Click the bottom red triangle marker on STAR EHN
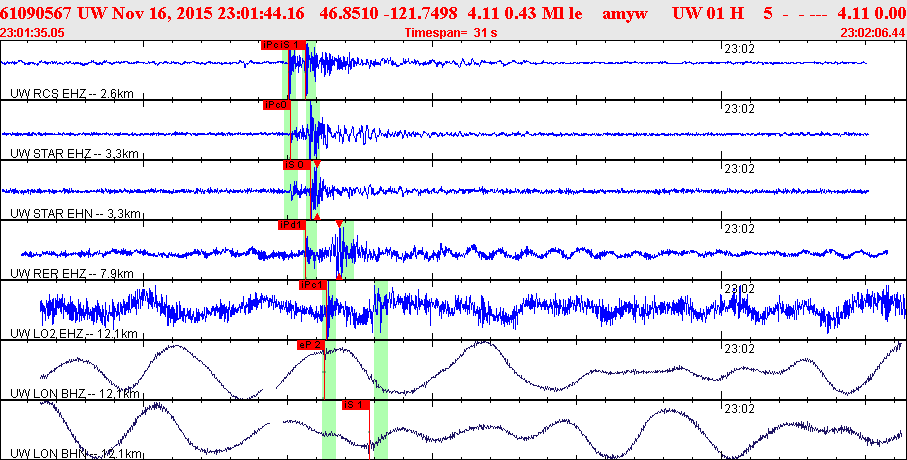Viewport: 907px width, 460px height. [x=317, y=216]
